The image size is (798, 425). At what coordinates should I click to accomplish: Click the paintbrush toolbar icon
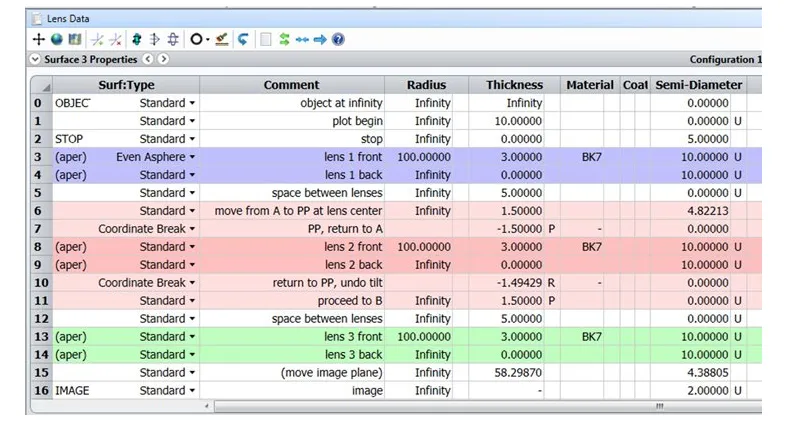(x=221, y=39)
